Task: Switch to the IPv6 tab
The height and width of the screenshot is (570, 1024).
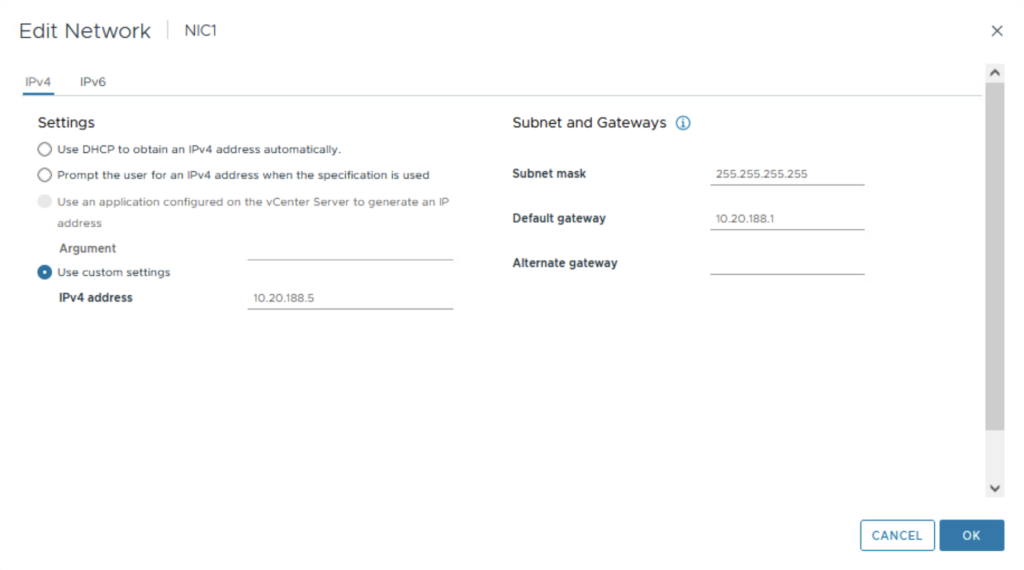Action: 93,82
